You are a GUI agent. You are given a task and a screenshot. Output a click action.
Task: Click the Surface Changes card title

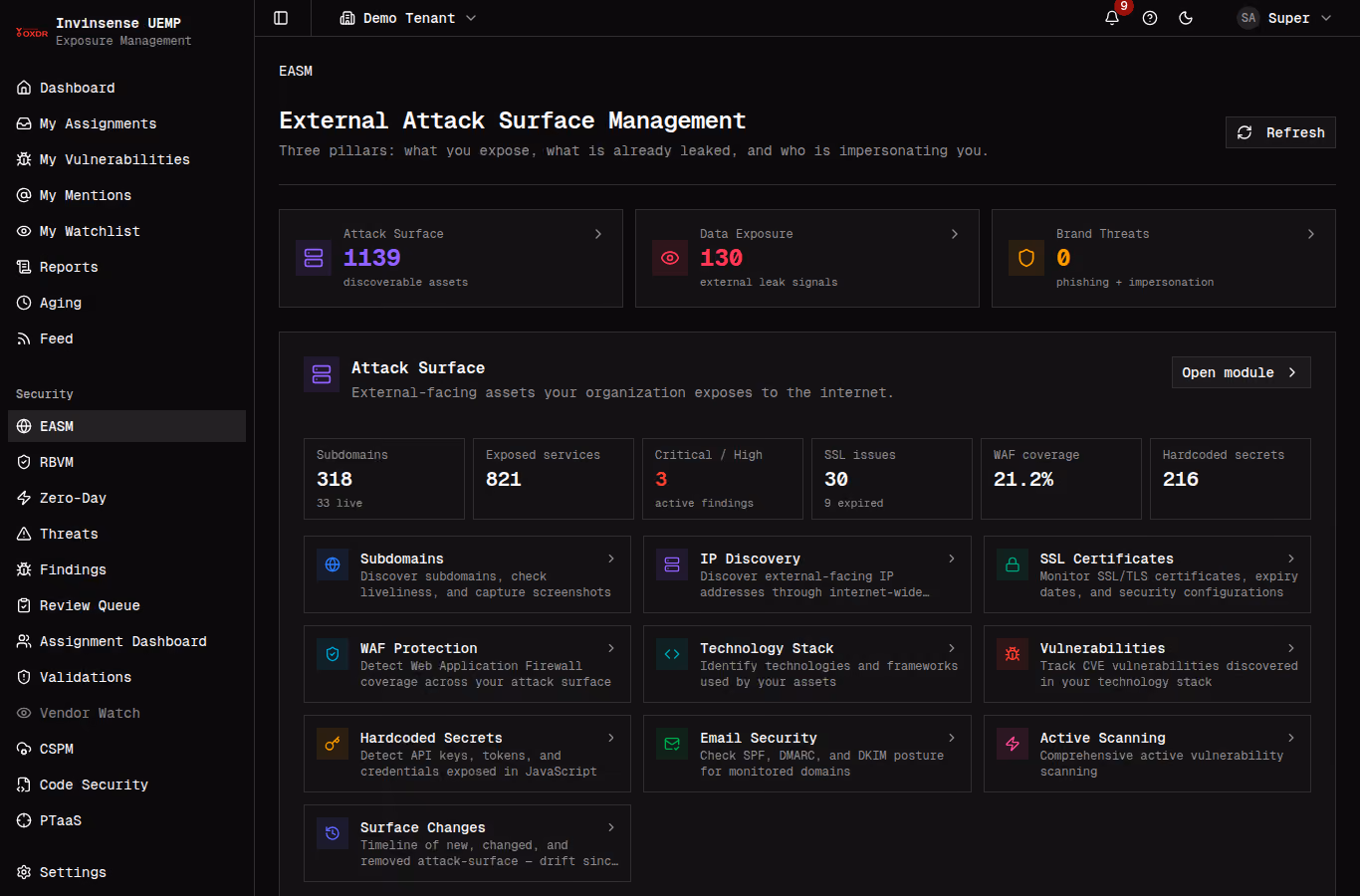(x=423, y=827)
